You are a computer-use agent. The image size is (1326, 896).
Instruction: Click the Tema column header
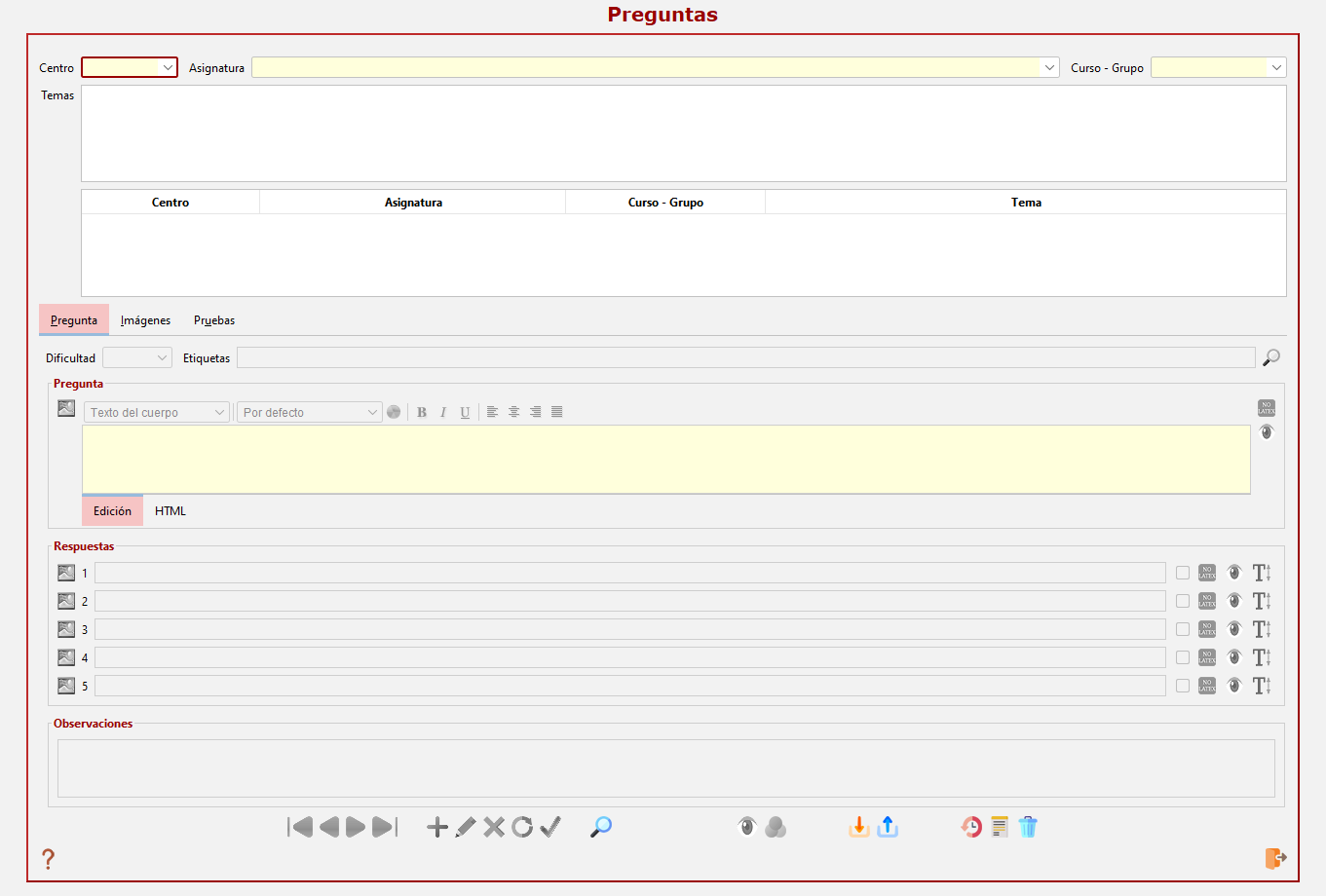click(x=1026, y=202)
